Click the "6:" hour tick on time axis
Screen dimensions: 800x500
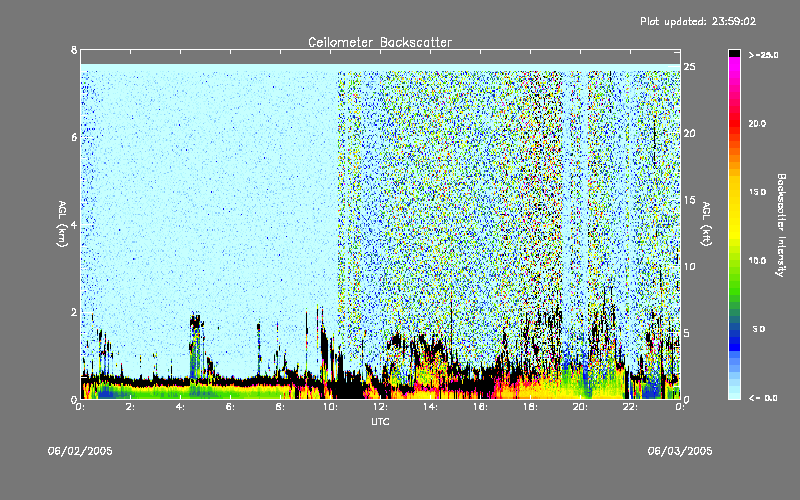click(x=230, y=407)
